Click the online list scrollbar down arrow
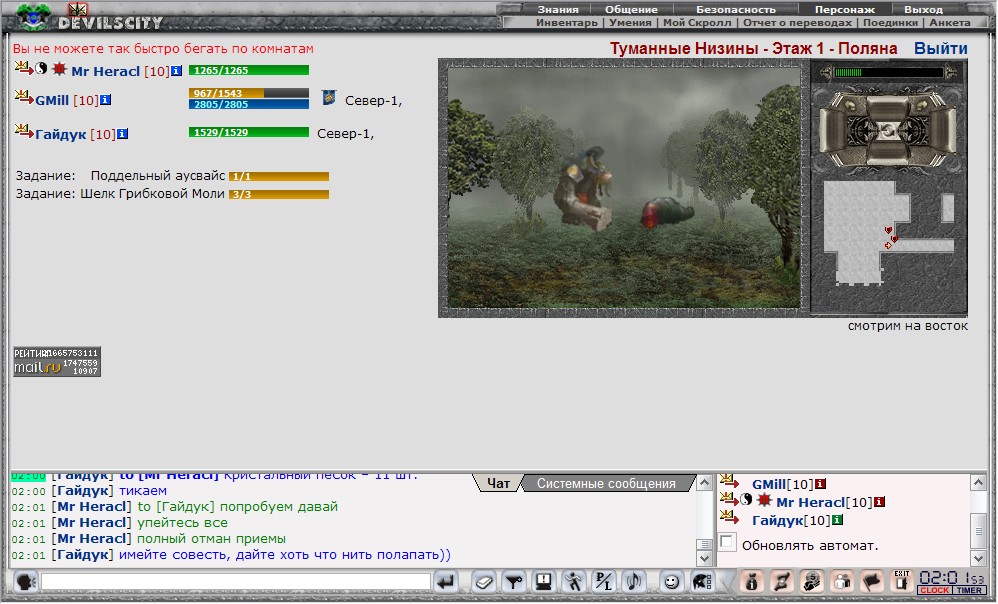 pyautogui.click(x=978, y=558)
